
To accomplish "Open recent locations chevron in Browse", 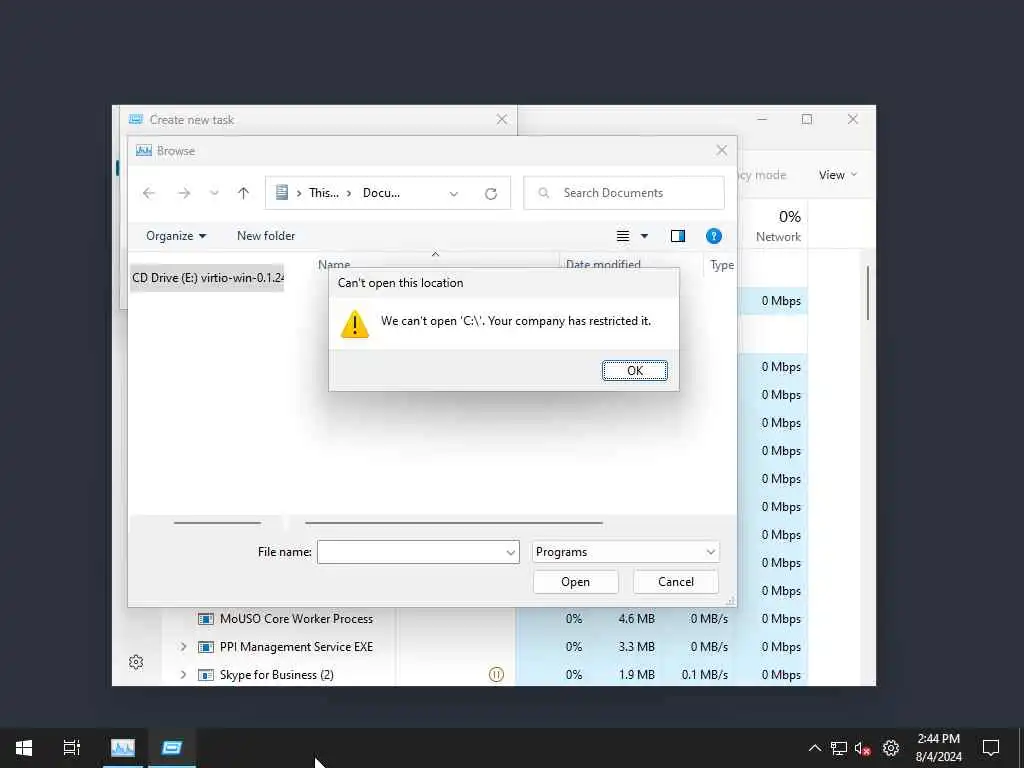I will 214,193.
